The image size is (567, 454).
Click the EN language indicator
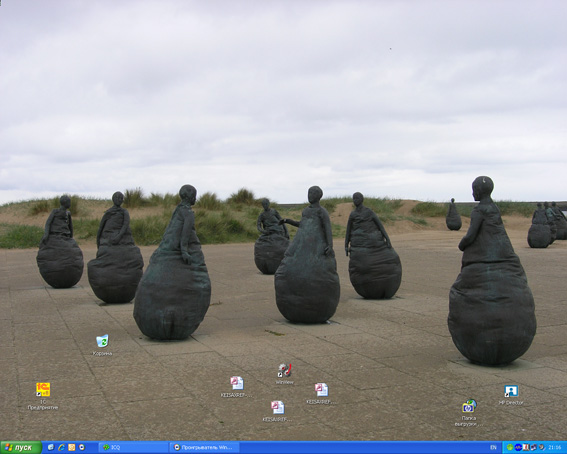(x=493, y=447)
